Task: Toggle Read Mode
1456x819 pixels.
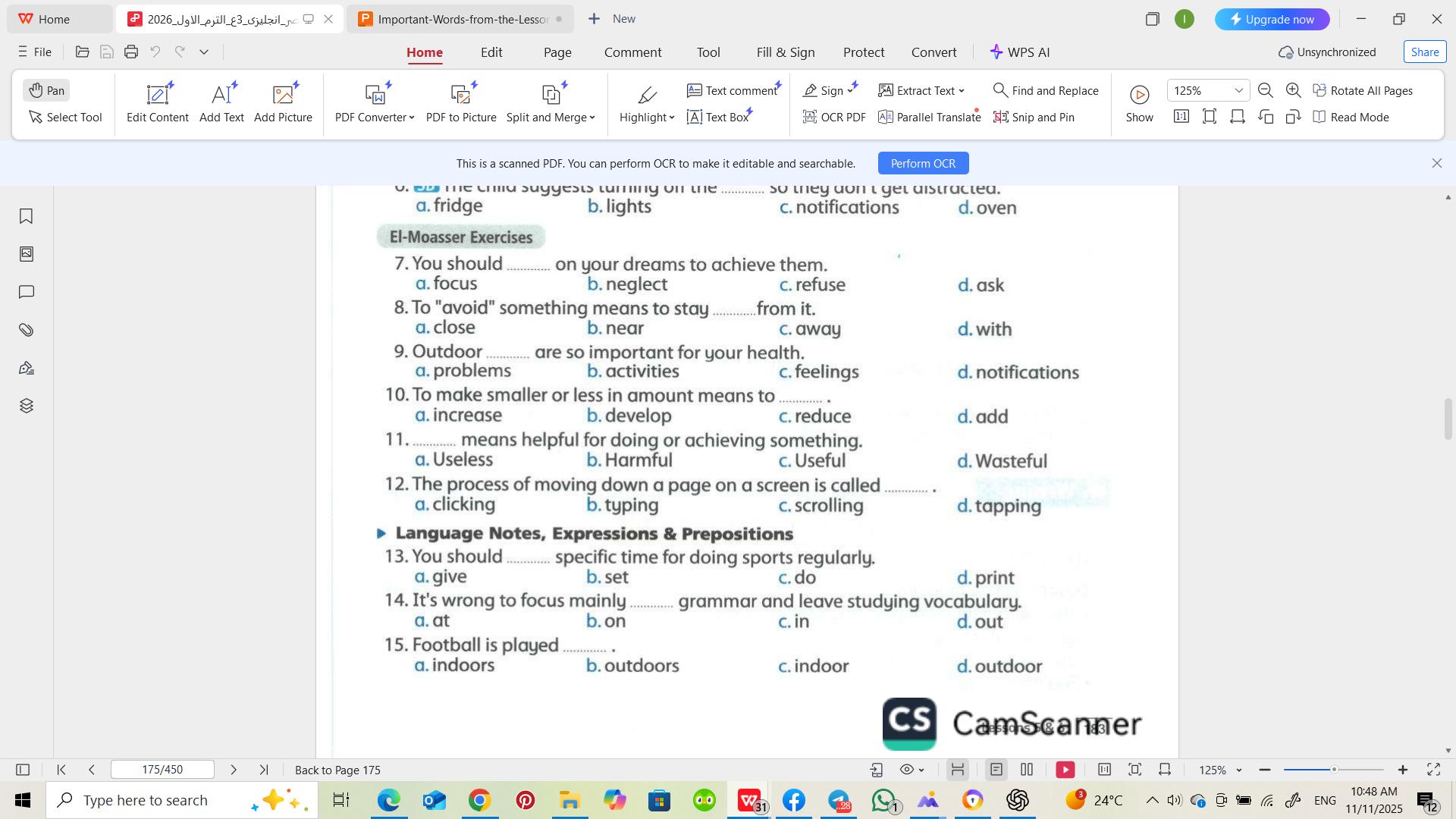Action: tap(1351, 118)
